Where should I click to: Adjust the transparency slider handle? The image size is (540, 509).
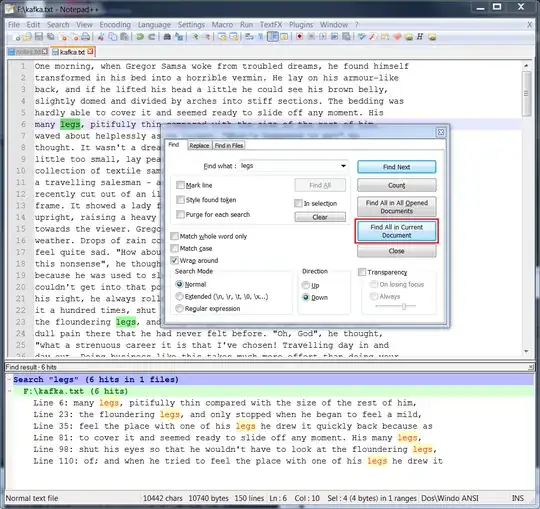tap(404, 306)
